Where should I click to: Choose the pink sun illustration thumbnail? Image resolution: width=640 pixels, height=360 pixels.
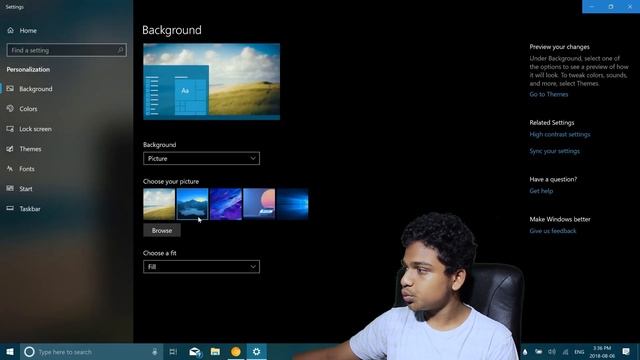(x=259, y=204)
